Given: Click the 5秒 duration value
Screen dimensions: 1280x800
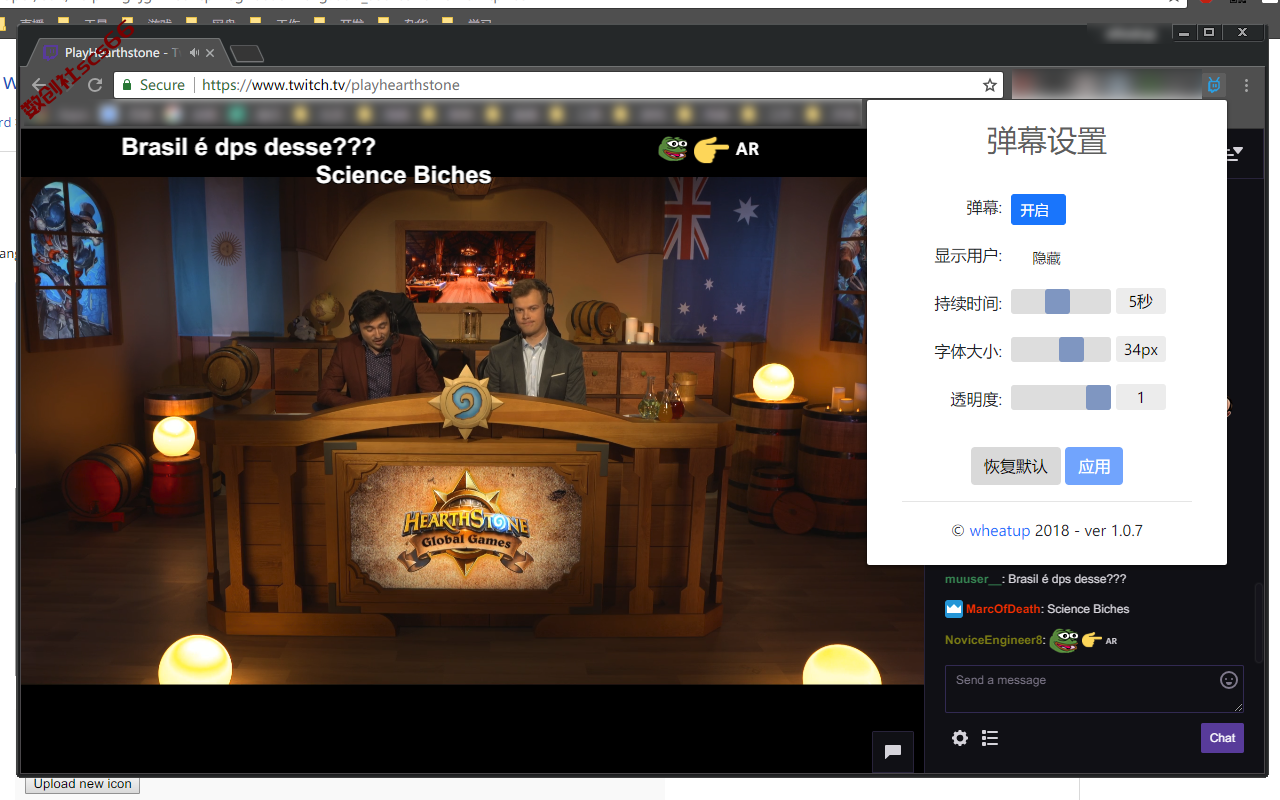Looking at the screenshot, I should click(1141, 302).
